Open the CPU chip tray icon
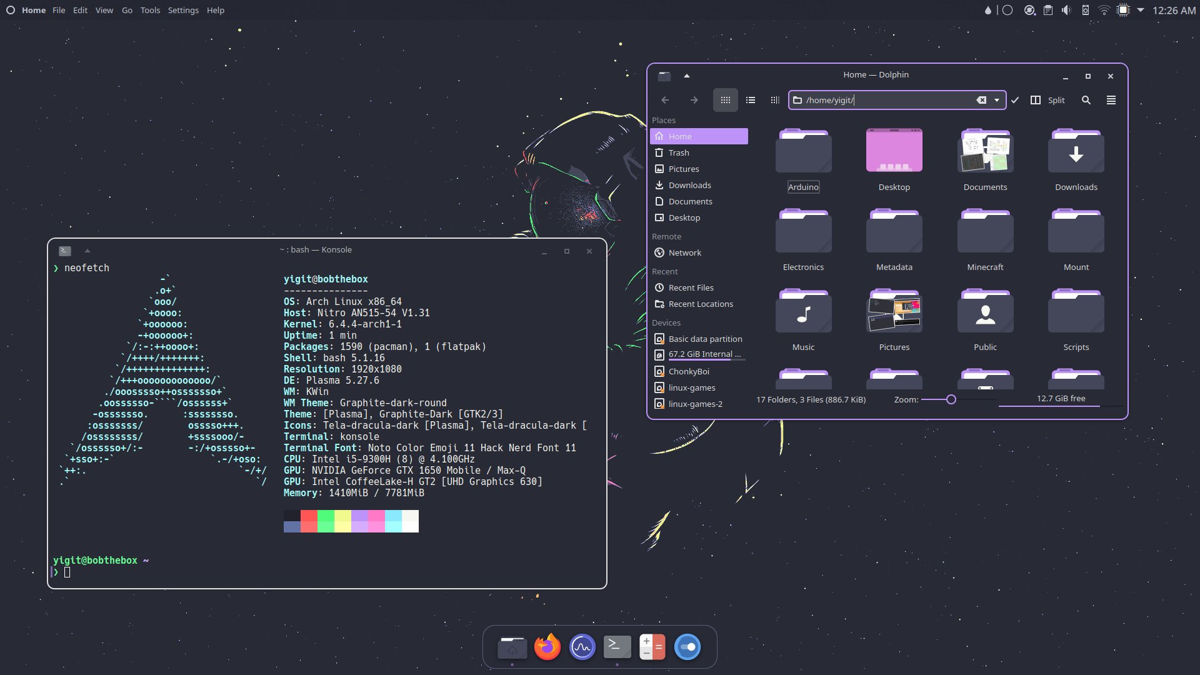This screenshot has height=675, width=1200. pyautogui.click(x=1123, y=10)
